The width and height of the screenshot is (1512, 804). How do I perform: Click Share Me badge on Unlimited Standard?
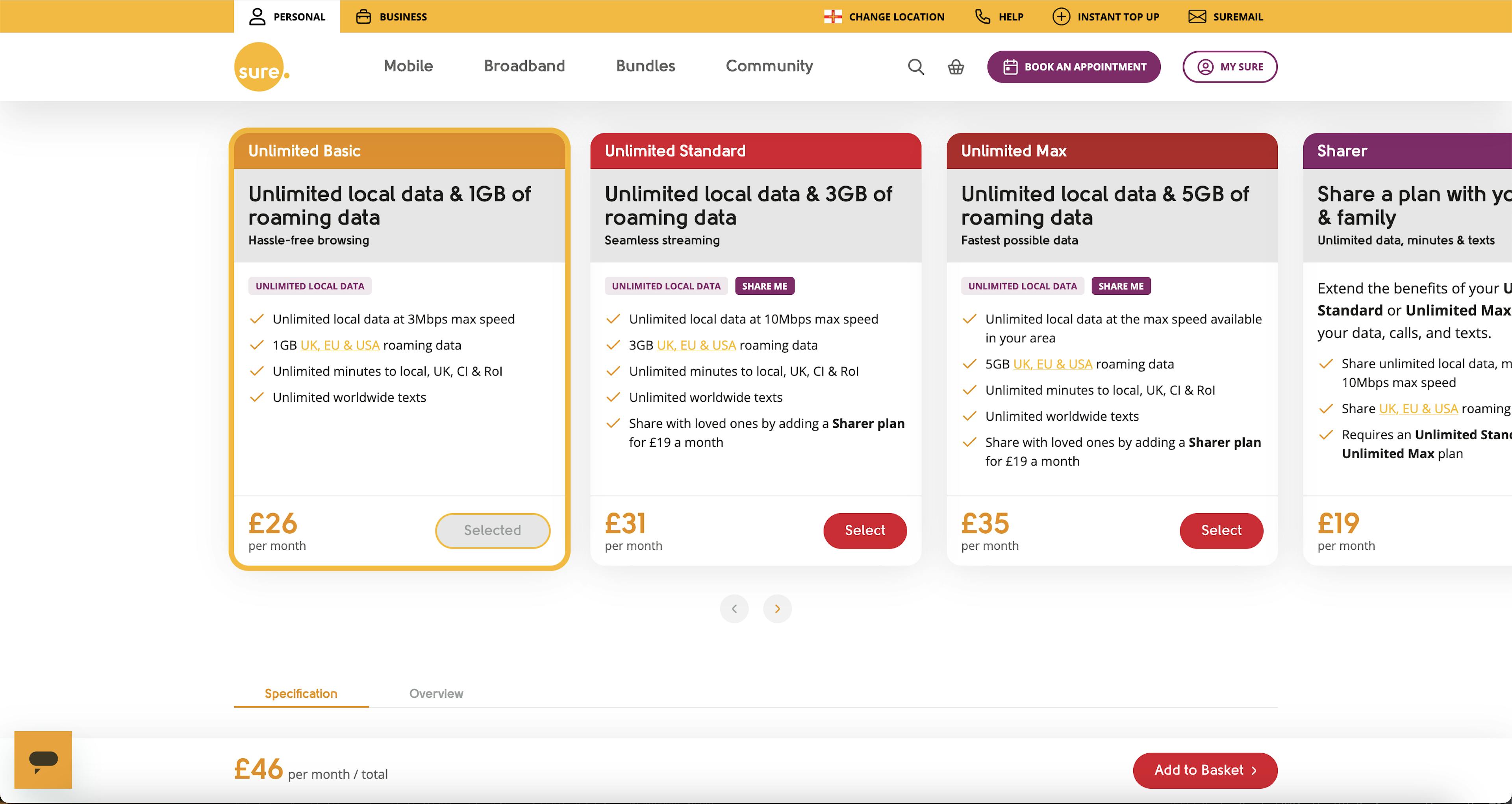point(764,286)
